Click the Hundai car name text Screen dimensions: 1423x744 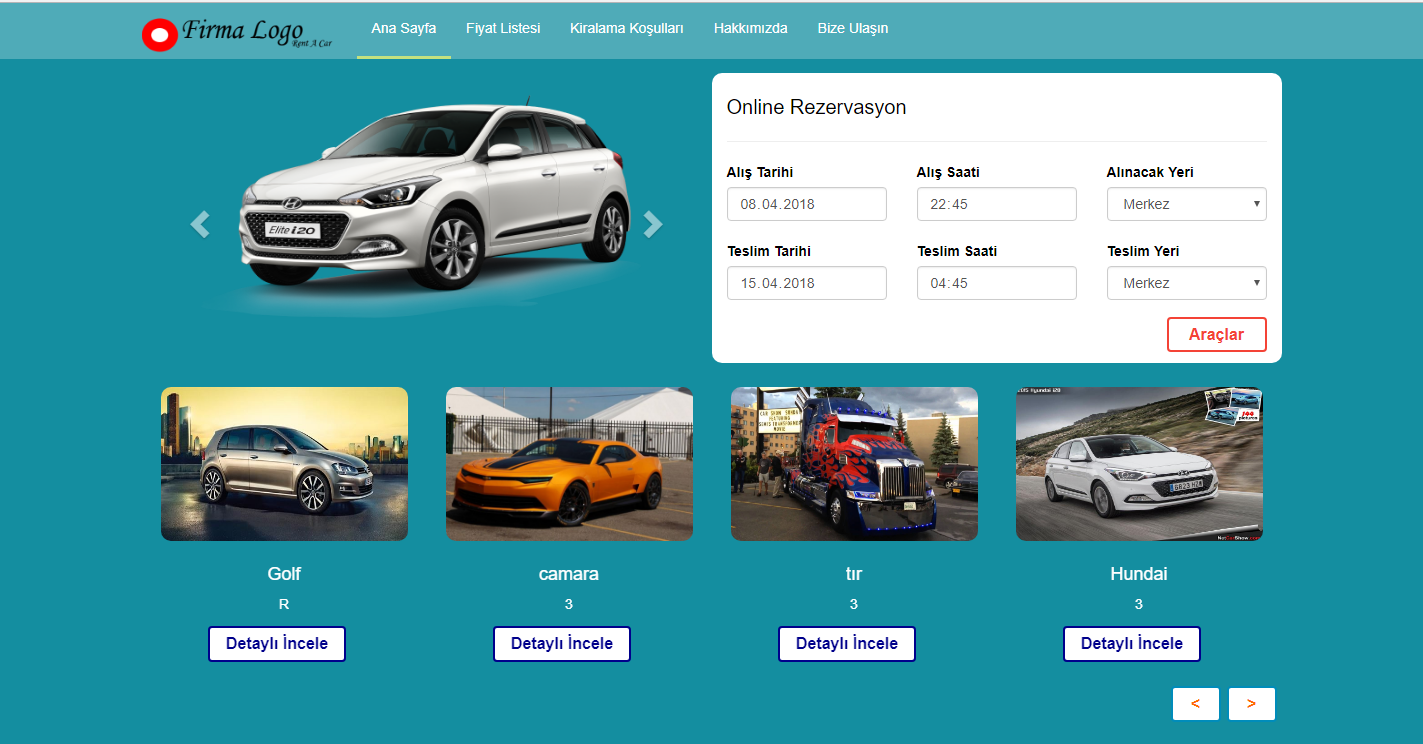coord(1139,574)
